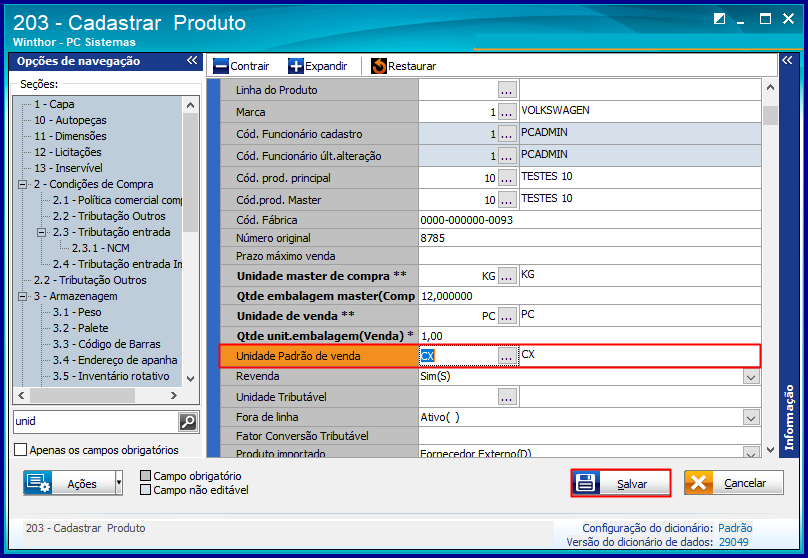Open lookup for Cód. prod. principal
808x558 pixels.
(x=507, y=178)
